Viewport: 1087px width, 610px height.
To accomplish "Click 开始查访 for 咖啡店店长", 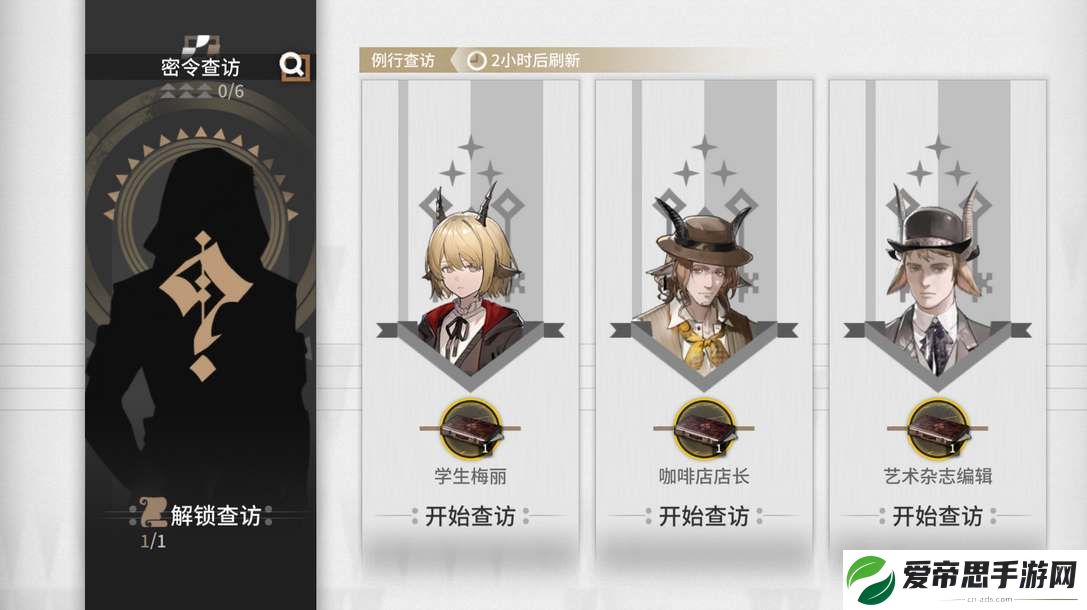I will [704, 516].
